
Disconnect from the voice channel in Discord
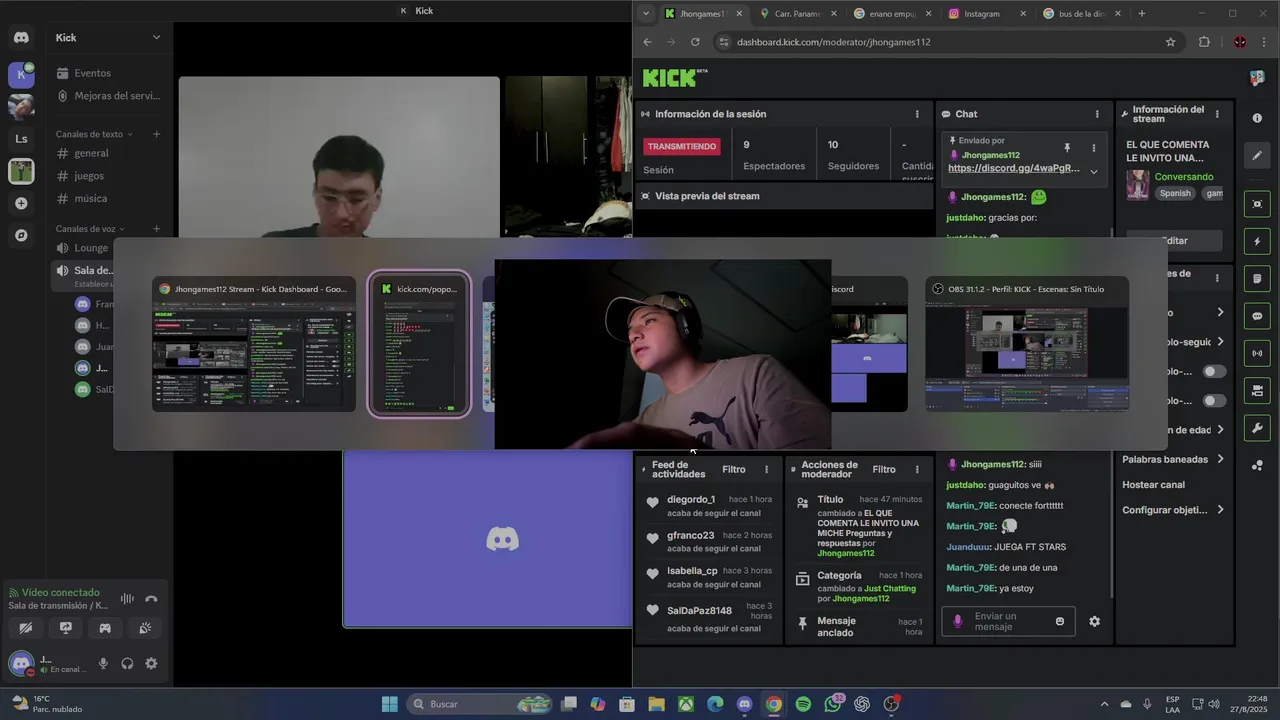click(x=151, y=598)
